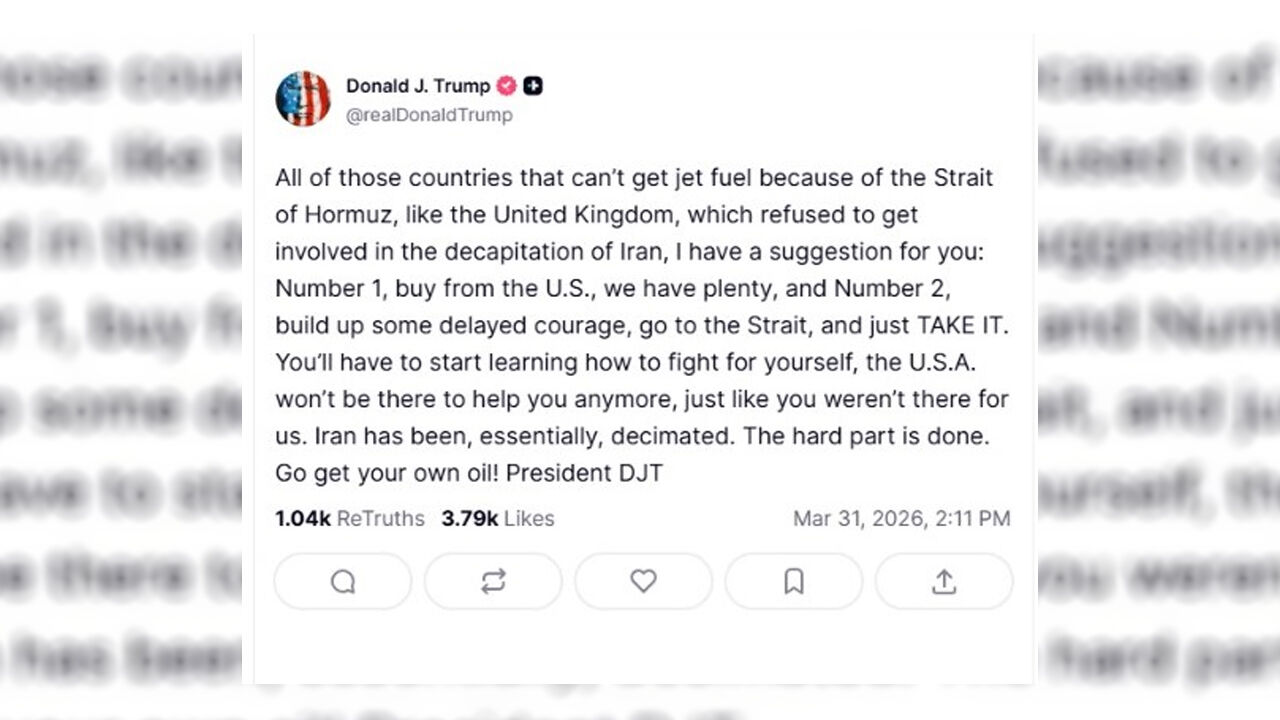Bookmark the post using the bookmark icon

click(x=793, y=581)
